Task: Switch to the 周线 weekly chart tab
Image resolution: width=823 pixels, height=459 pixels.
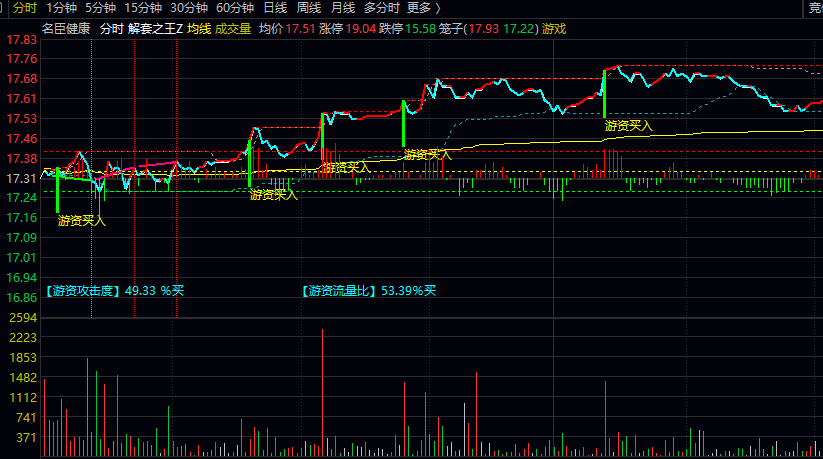Action: pyautogui.click(x=309, y=8)
